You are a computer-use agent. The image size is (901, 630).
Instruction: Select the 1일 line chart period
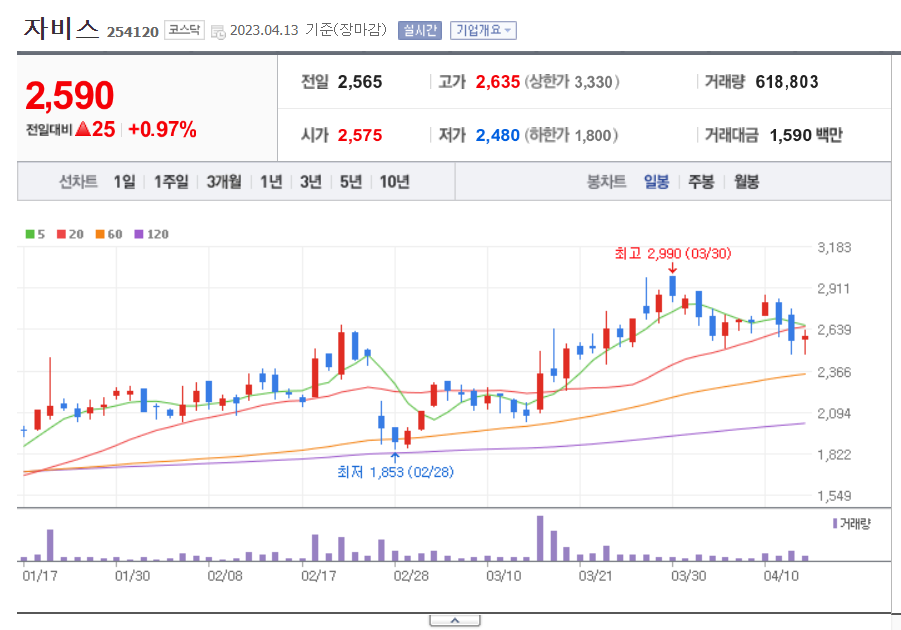[124, 182]
